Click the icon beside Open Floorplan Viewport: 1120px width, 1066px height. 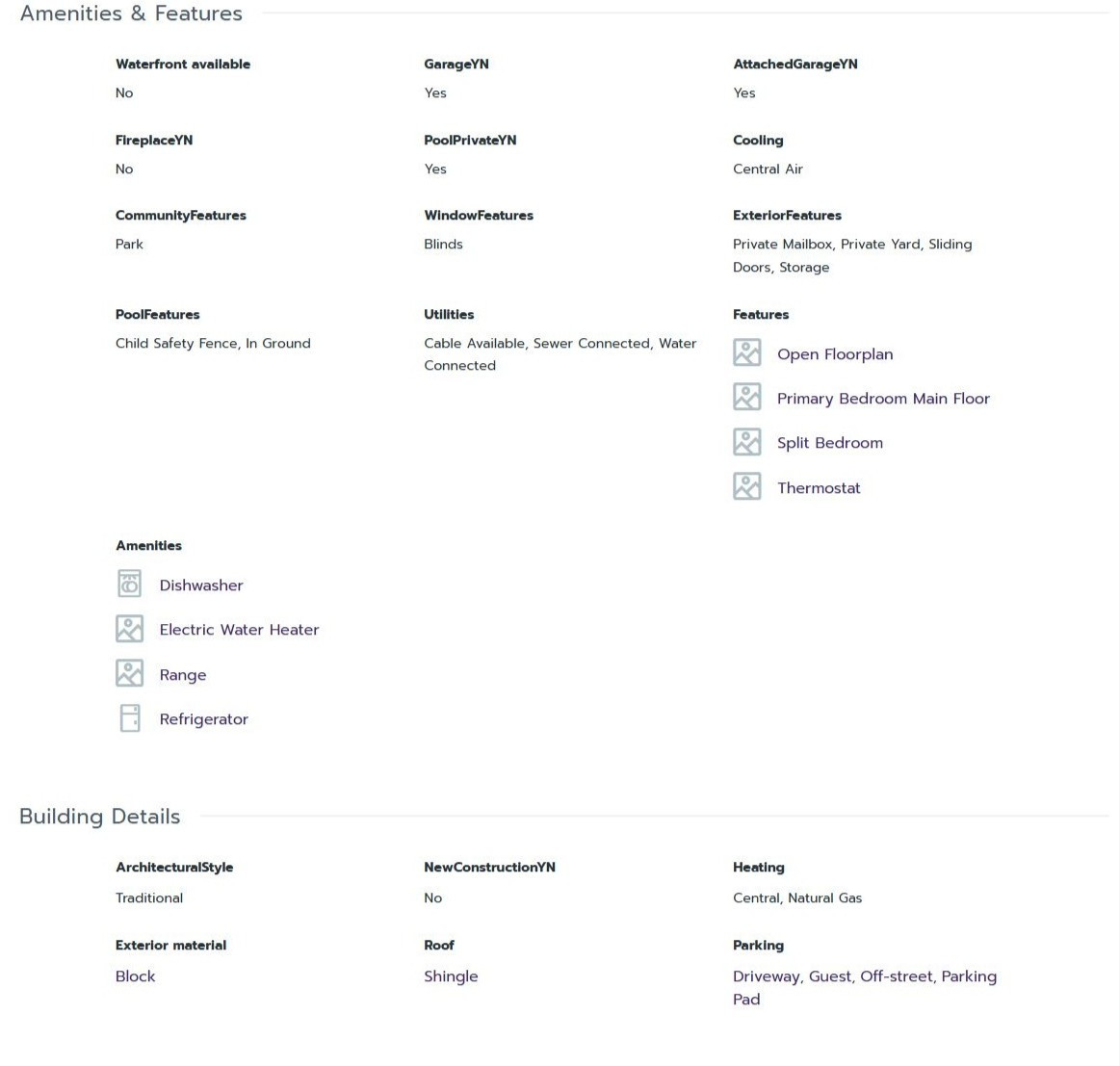click(746, 352)
